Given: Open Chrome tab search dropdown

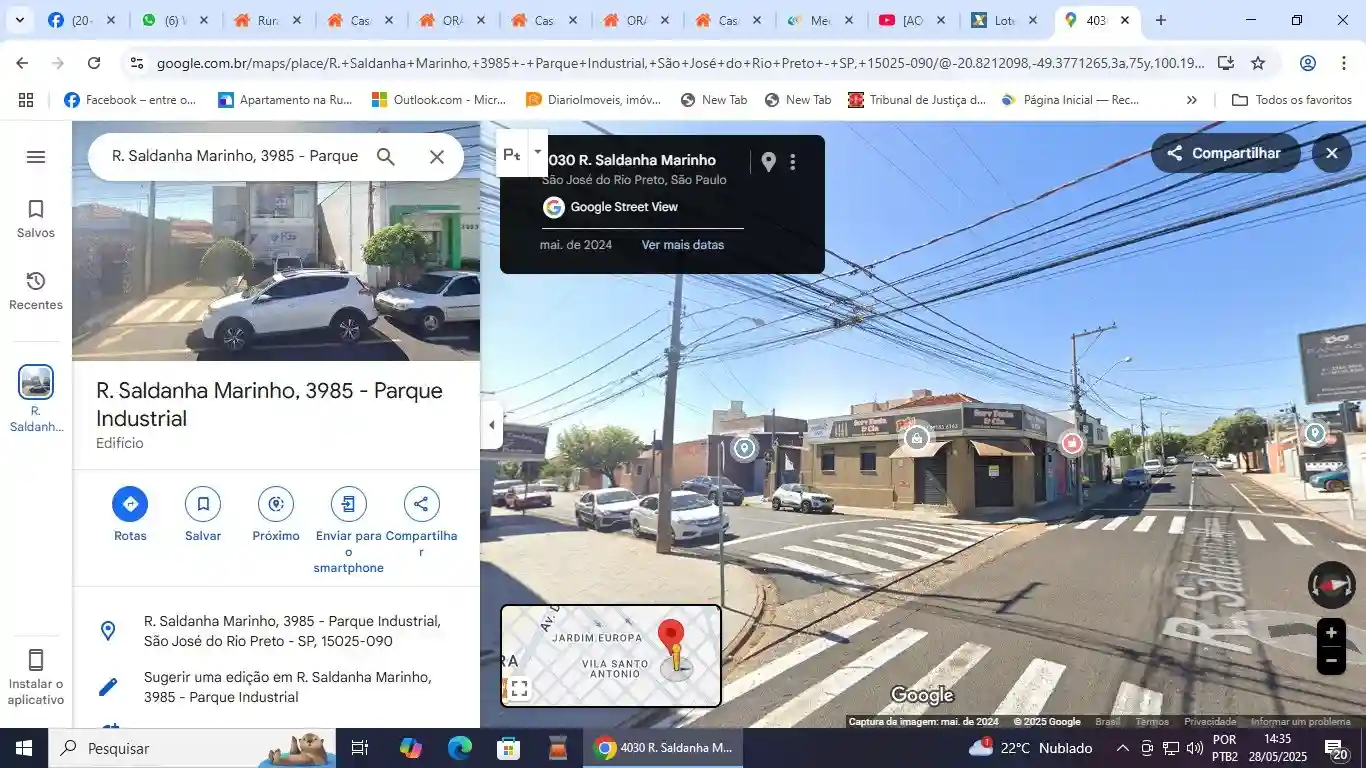Looking at the screenshot, I should pyautogui.click(x=20, y=20).
